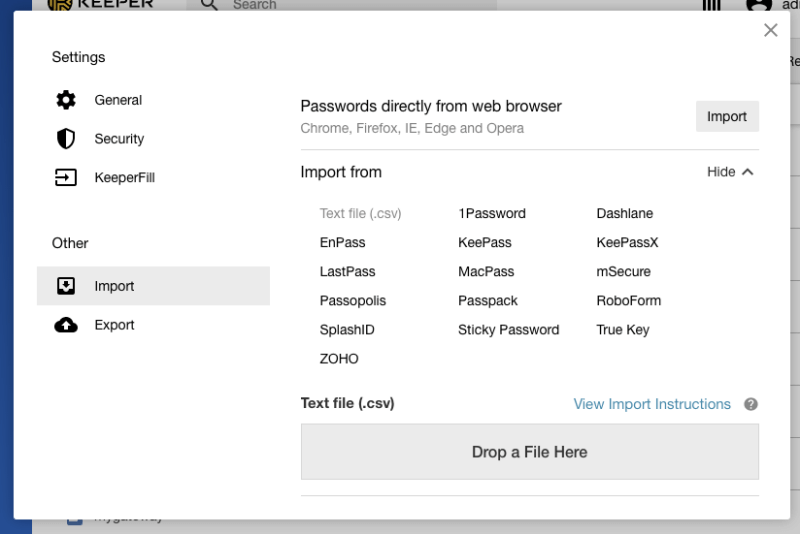The width and height of the screenshot is (800, 534).
Task: Choose mSecure as import source
Action: coord(623,271)
